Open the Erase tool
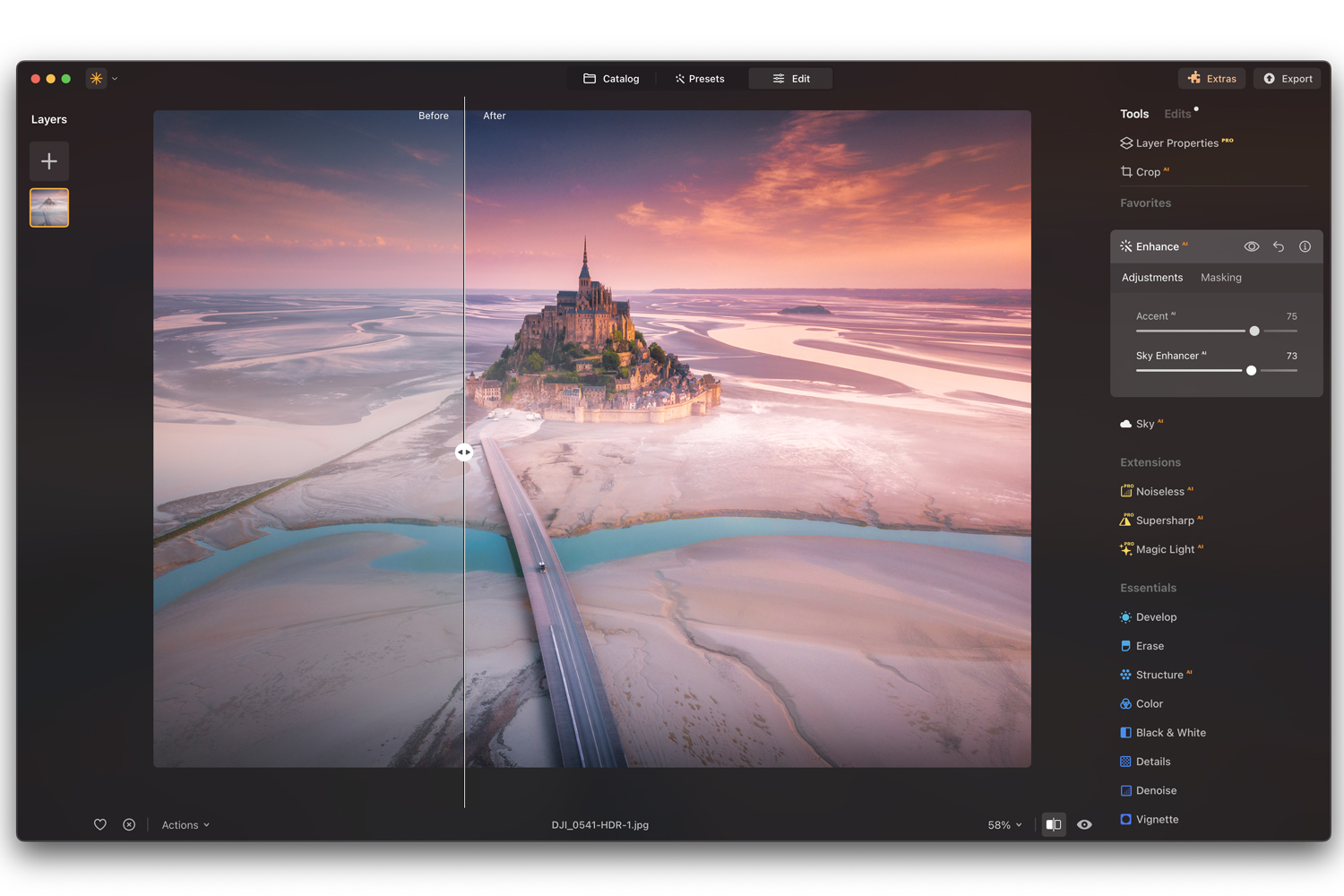 [1142, 646]
